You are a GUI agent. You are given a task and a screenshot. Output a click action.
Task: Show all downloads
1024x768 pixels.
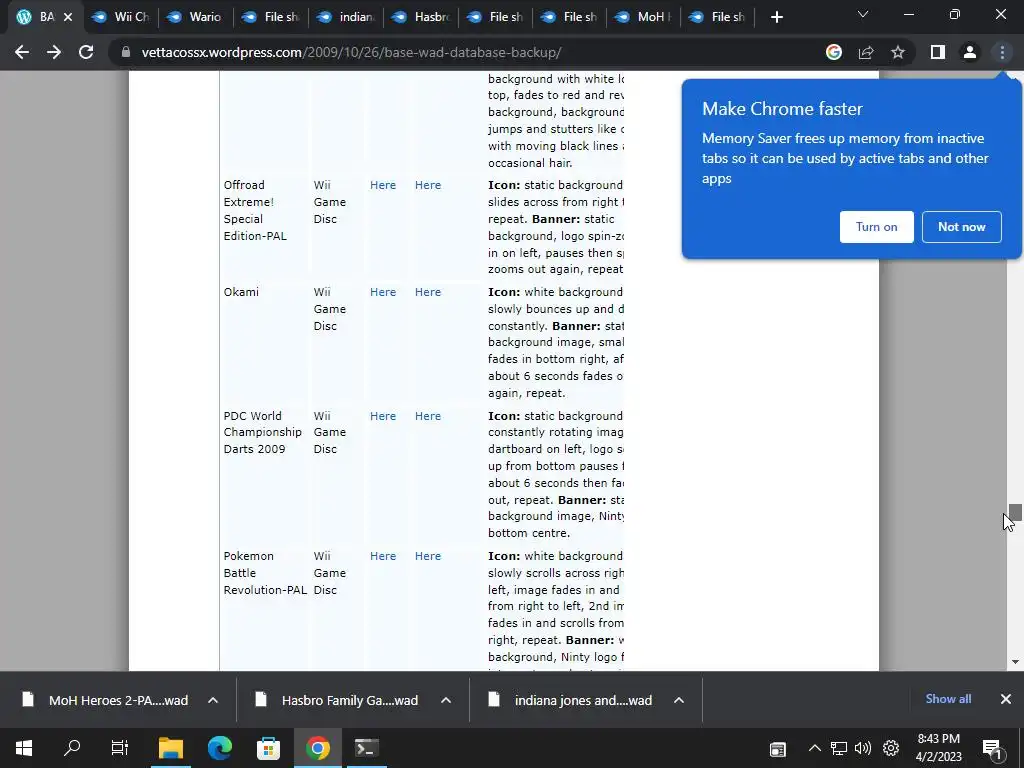tap(948, 699)
